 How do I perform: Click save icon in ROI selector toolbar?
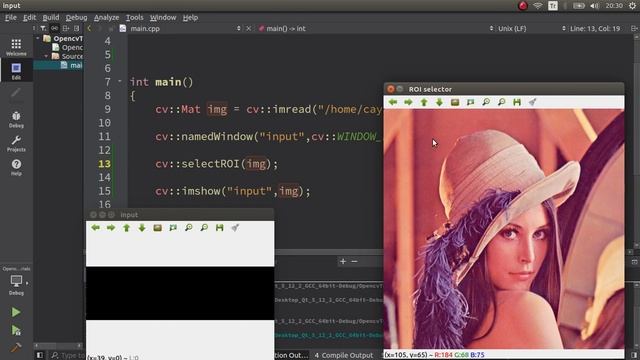517,102
